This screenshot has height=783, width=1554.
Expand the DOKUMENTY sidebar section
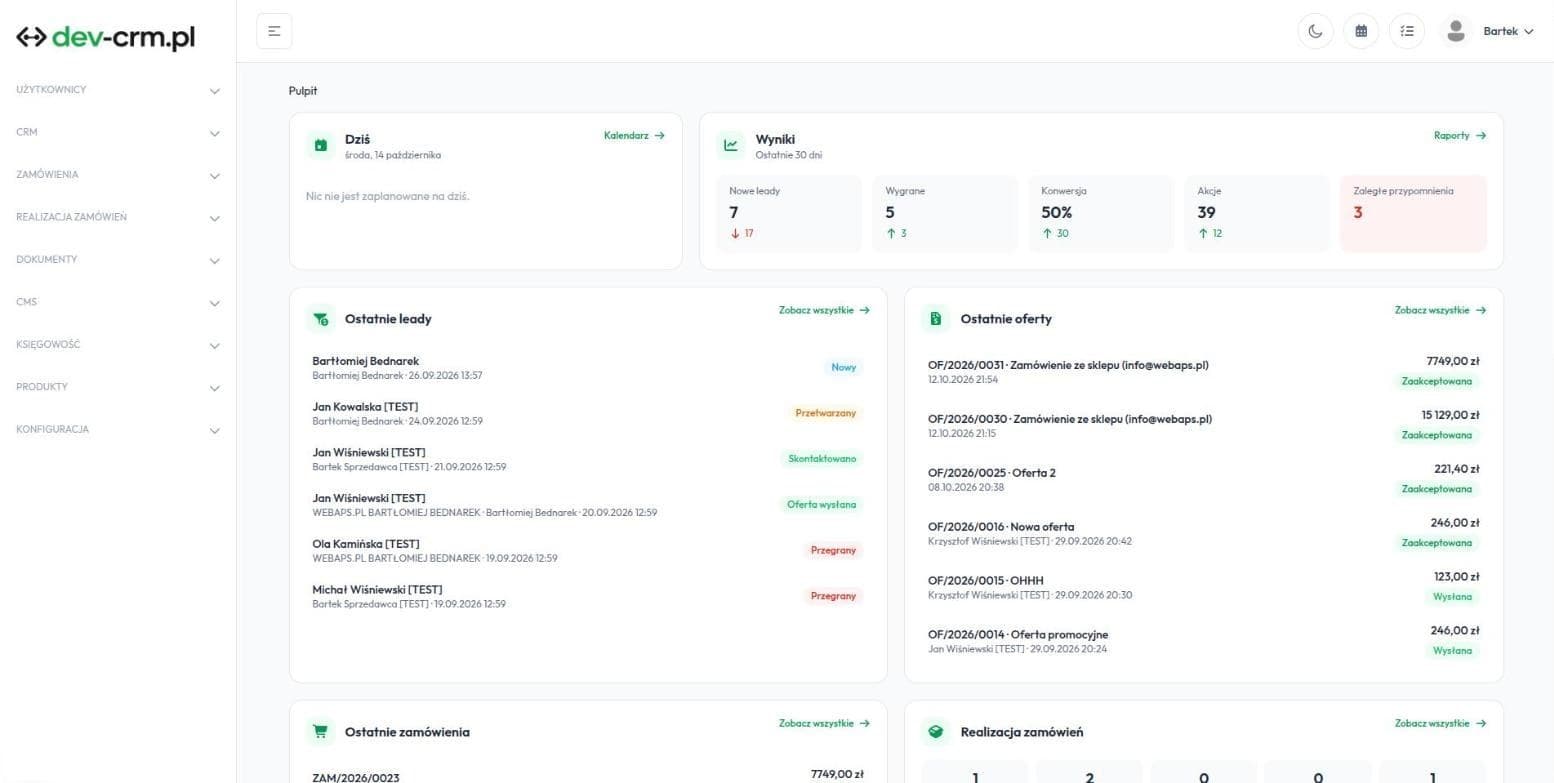(118, 260)
